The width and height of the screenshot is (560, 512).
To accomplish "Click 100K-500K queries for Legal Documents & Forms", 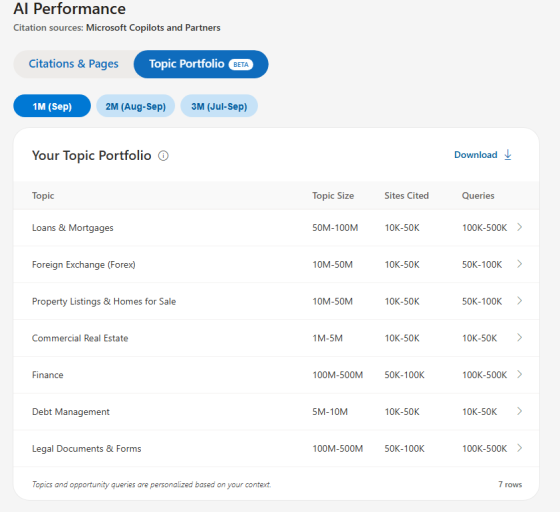I will (484, 448).
